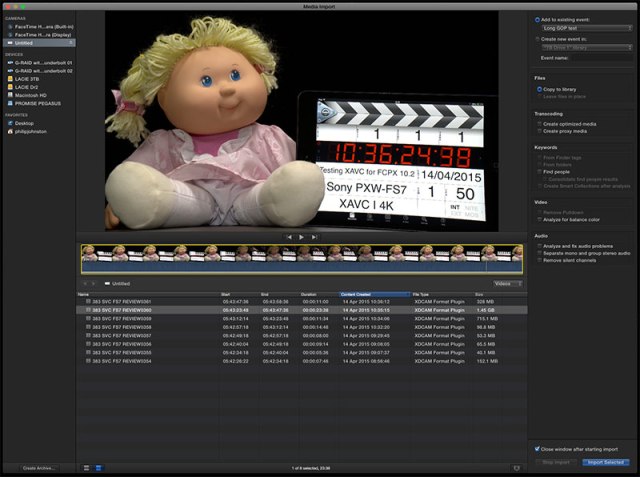
Task: Open the Untitled path popup
Action: pos(117,284)
